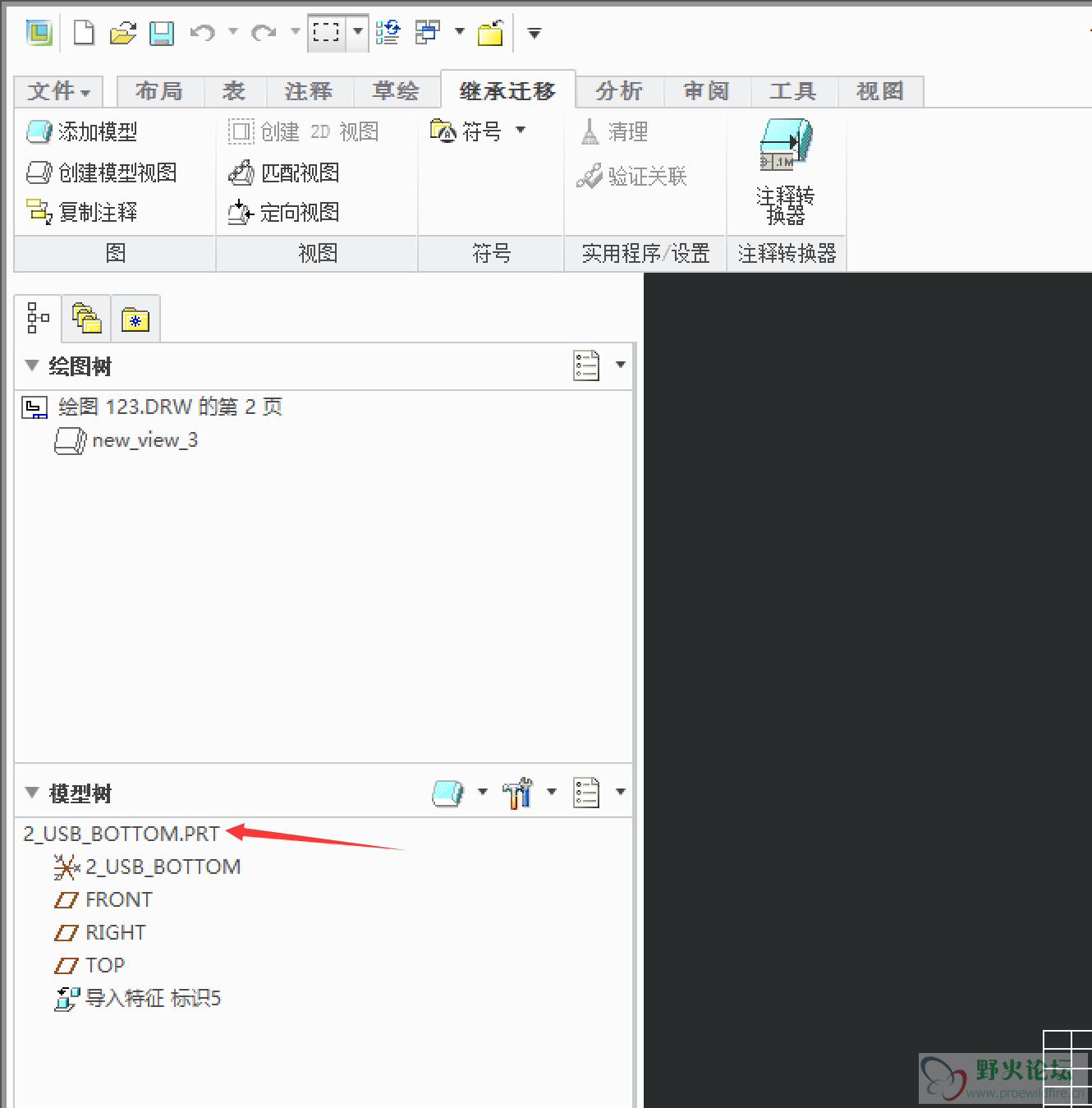This screenshot has width=1092, height=1108.
Task: Open redo history dropdown arrow
Action: tap(296, 32)
